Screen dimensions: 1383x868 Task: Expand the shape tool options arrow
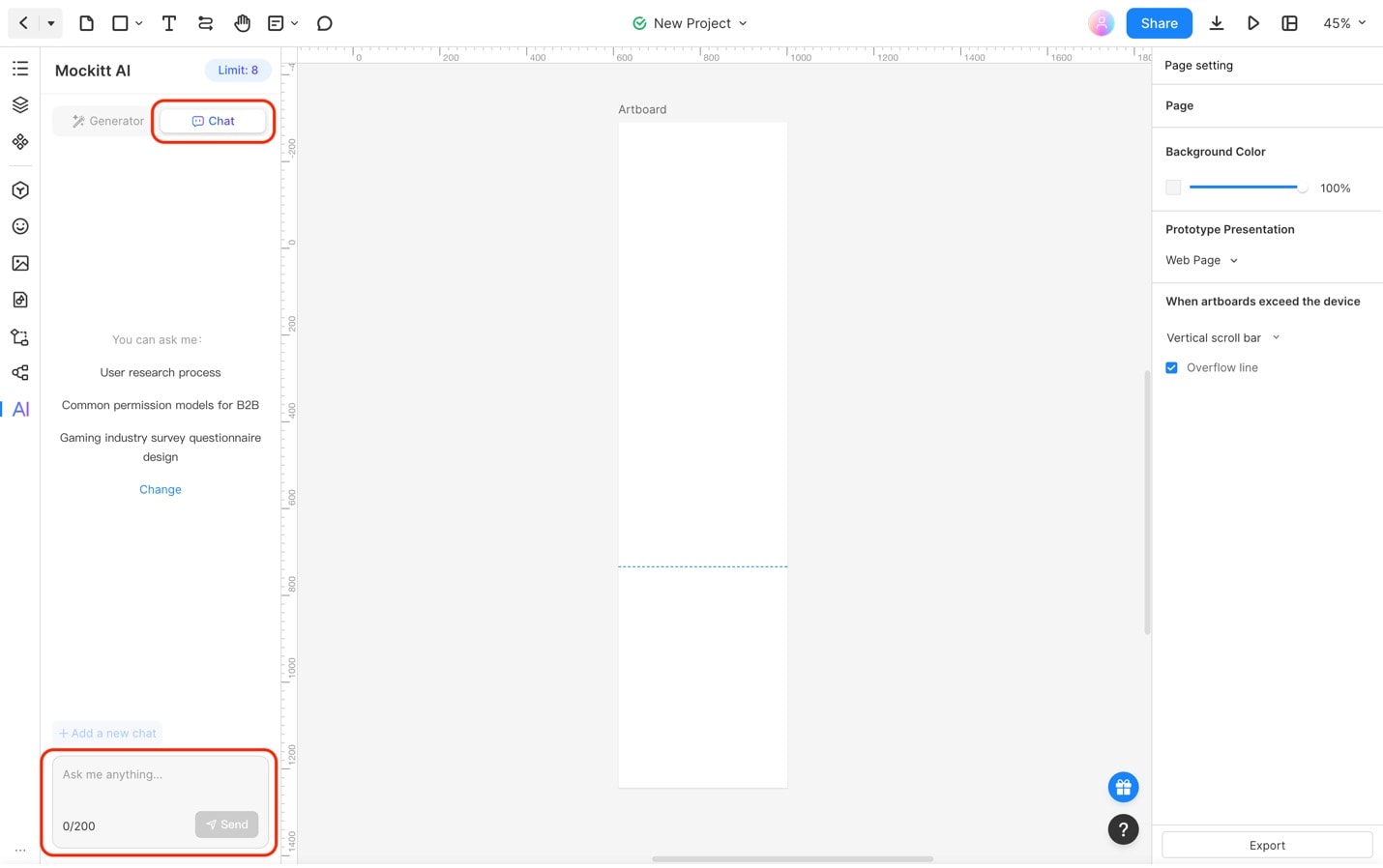[x=139, y=23]
